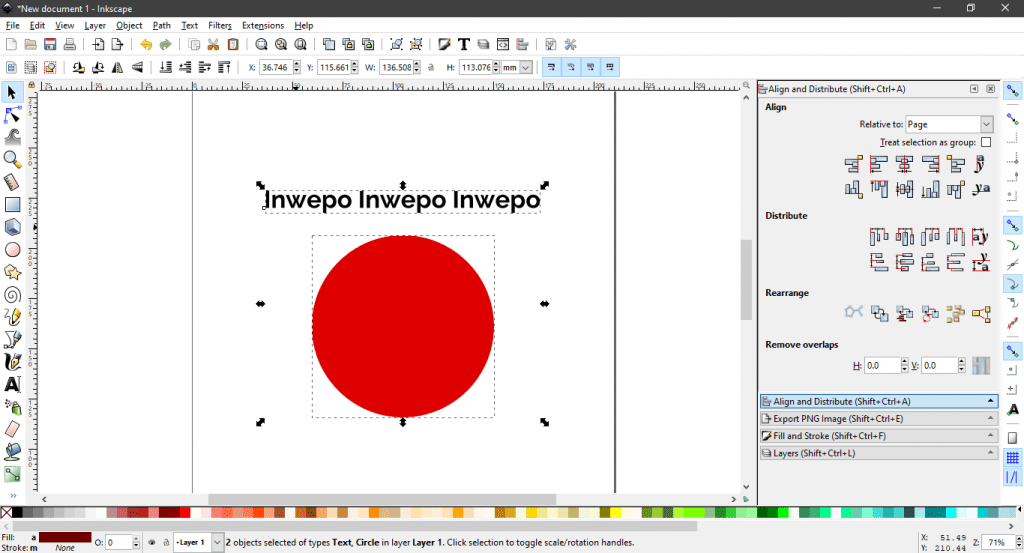Select the Zoom magnifier tool

pos(13,159)
